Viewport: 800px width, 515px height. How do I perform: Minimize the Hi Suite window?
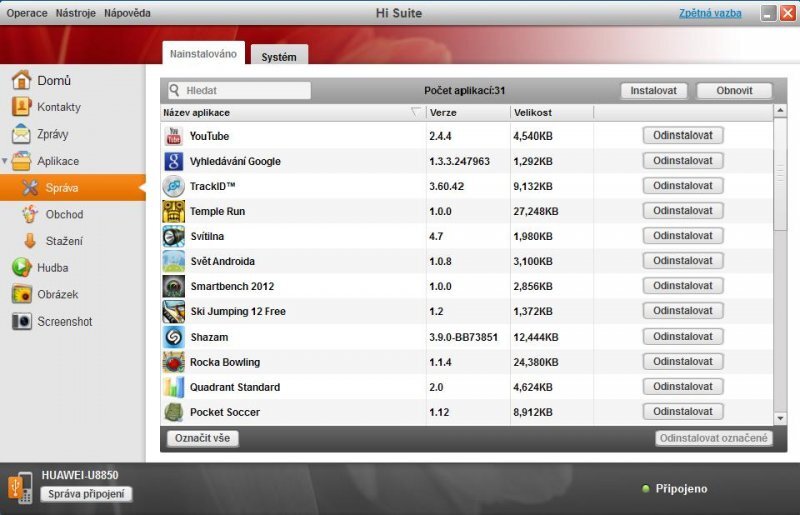(x=768, y=13)
